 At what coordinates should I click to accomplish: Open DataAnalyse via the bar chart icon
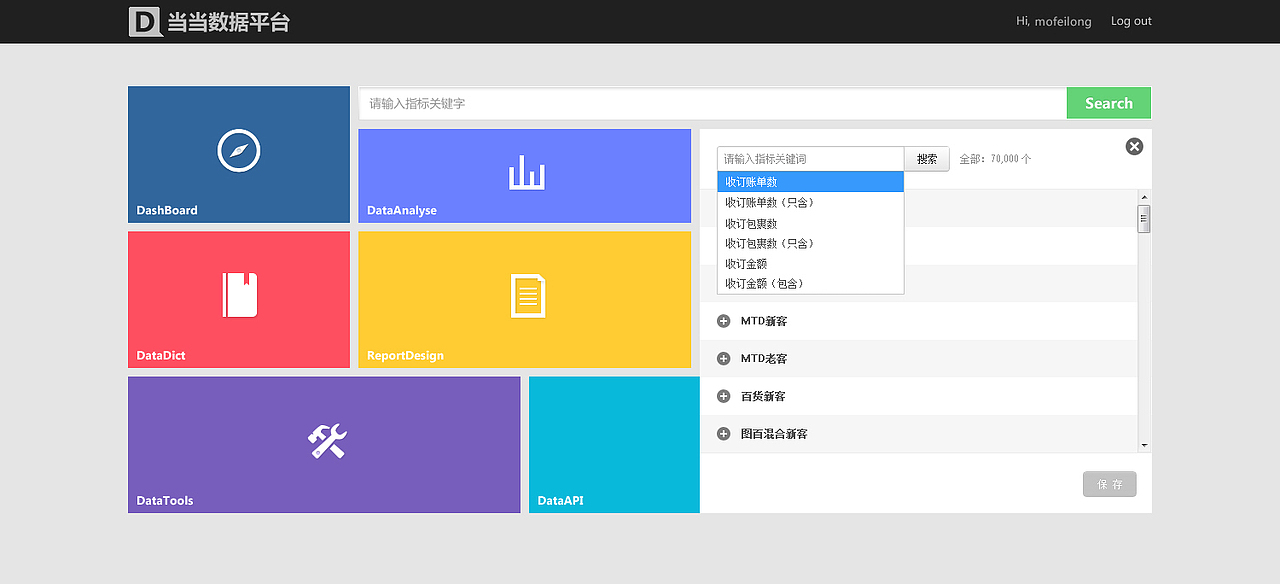point(526,172)
